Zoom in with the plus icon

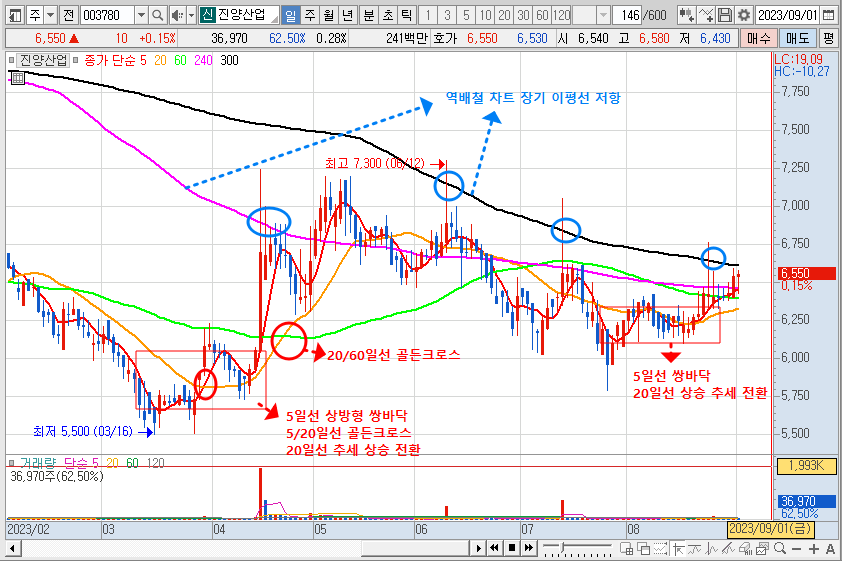click(814, 549)
